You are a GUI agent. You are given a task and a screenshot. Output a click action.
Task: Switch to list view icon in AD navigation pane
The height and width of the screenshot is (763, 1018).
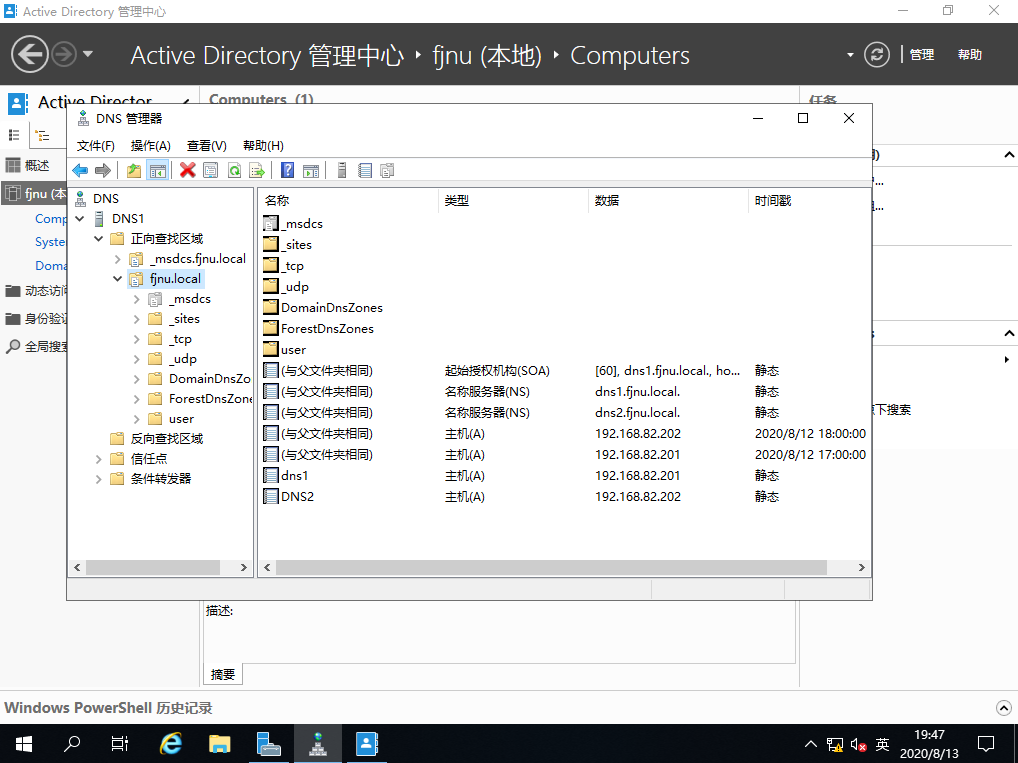14,135
